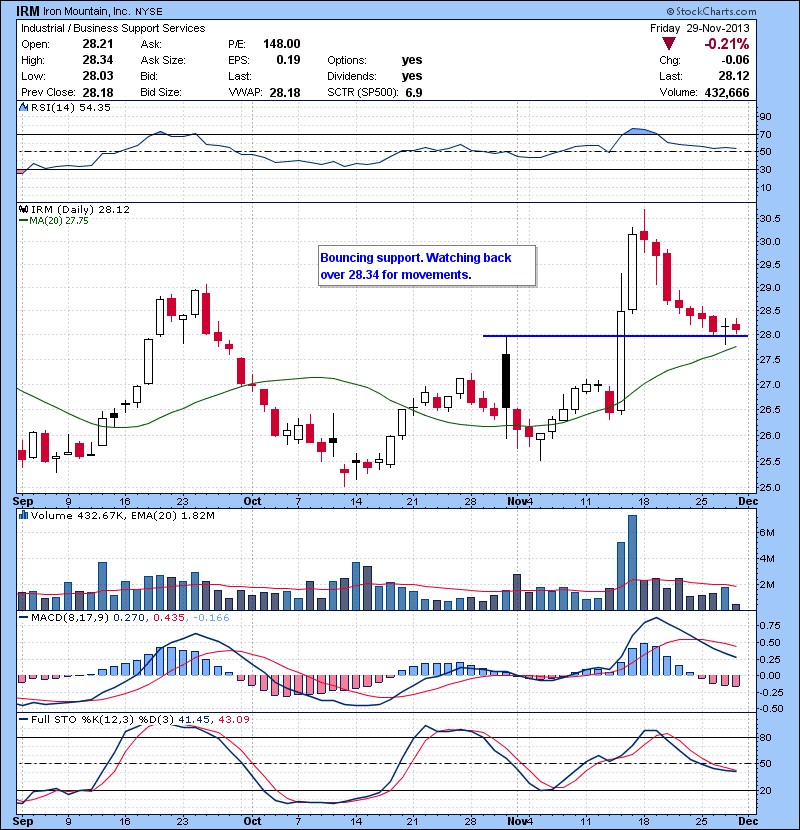The height and width of the screenshot is (830, 800).
Task: Click the -0.21% percent change
Action: coord(726,44)
